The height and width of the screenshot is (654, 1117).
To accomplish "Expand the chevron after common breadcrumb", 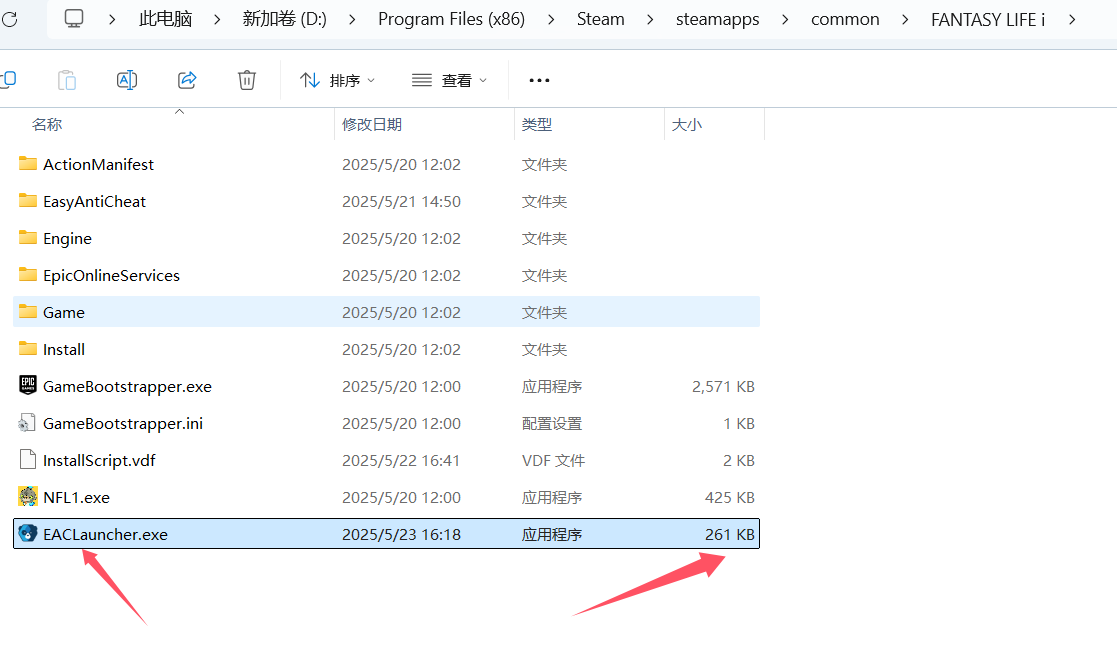I will click(x=905, y=20).
